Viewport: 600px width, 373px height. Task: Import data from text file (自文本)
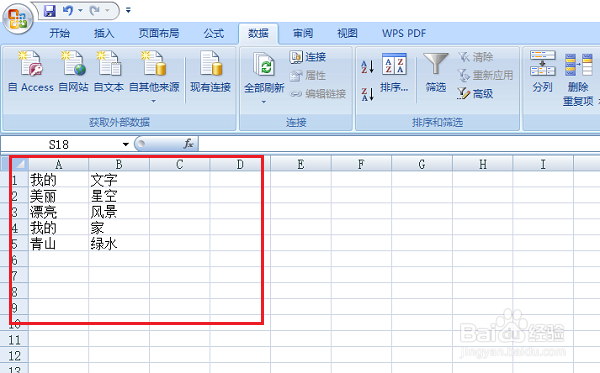click(x=109, y=72)
